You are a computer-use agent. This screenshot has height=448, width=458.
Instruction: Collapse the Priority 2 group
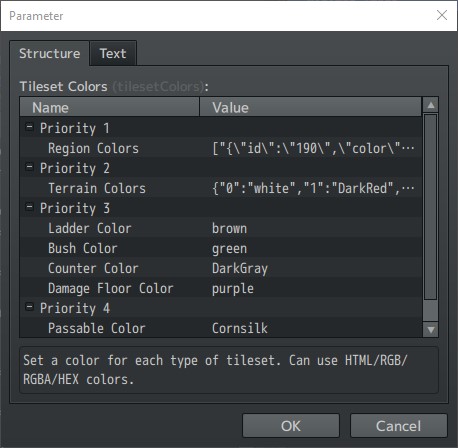[29, 167]
